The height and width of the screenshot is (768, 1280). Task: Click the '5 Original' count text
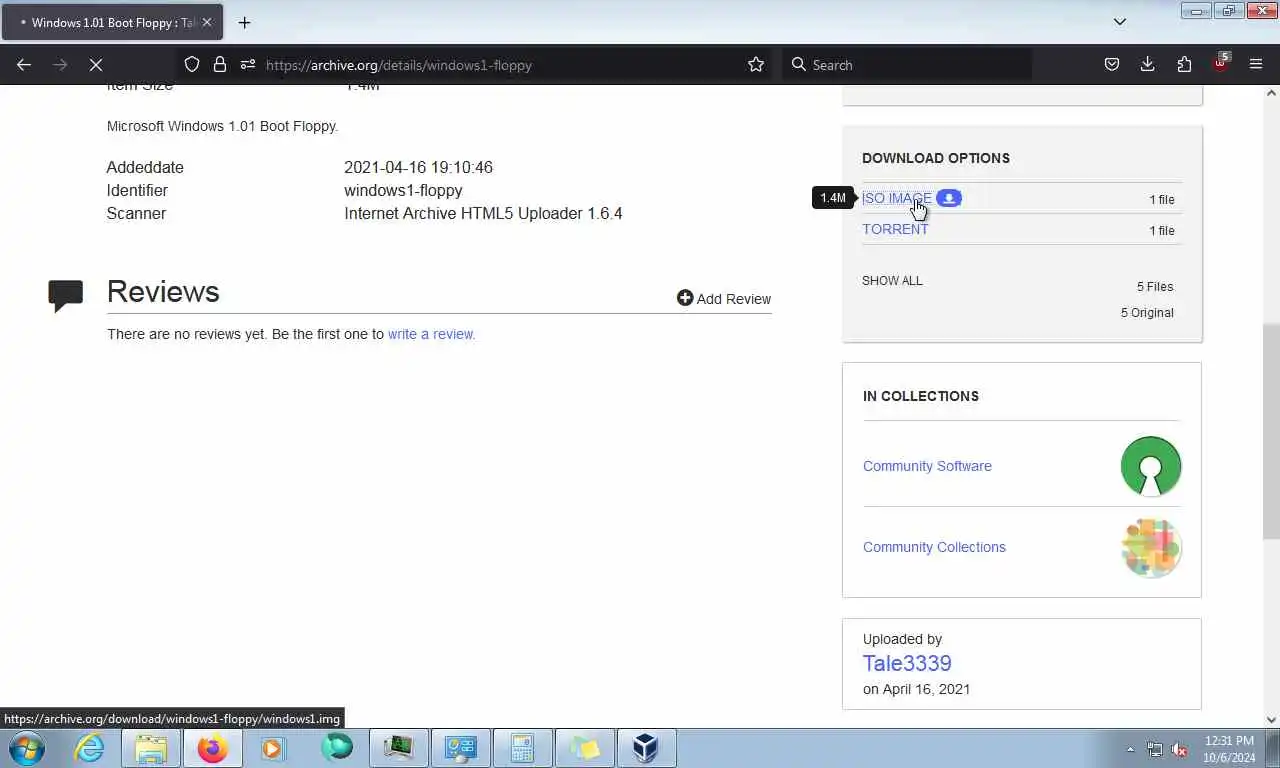1147,313
